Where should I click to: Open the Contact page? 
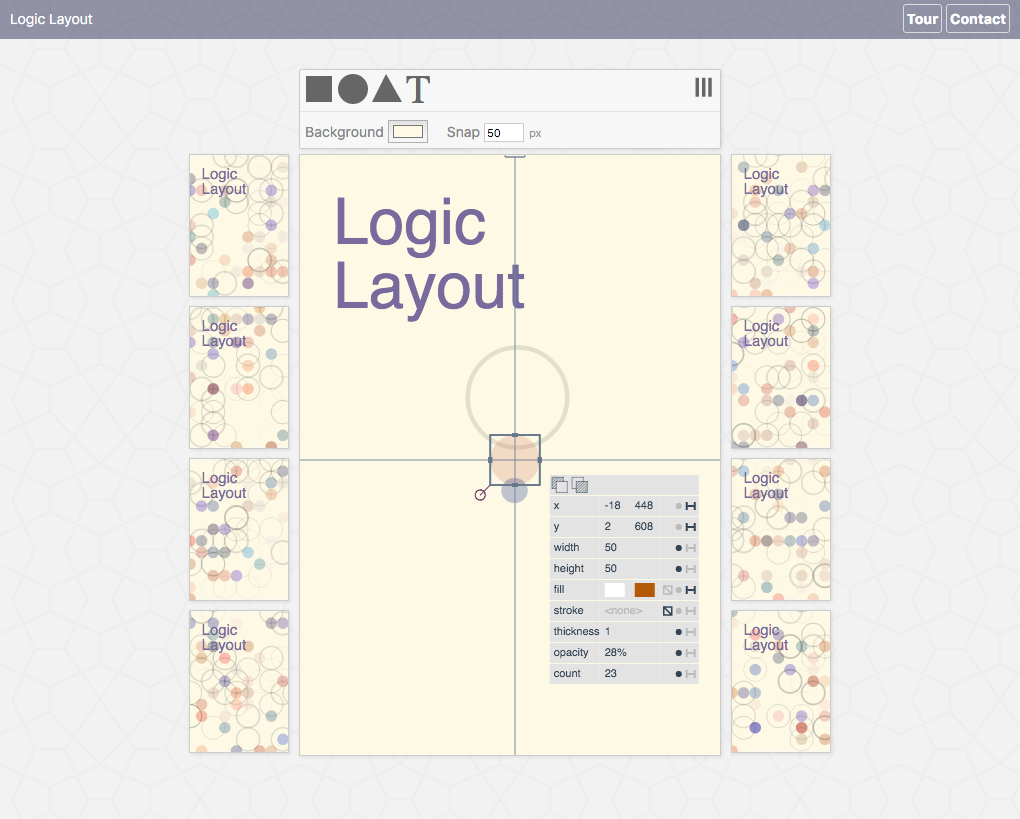977,18
